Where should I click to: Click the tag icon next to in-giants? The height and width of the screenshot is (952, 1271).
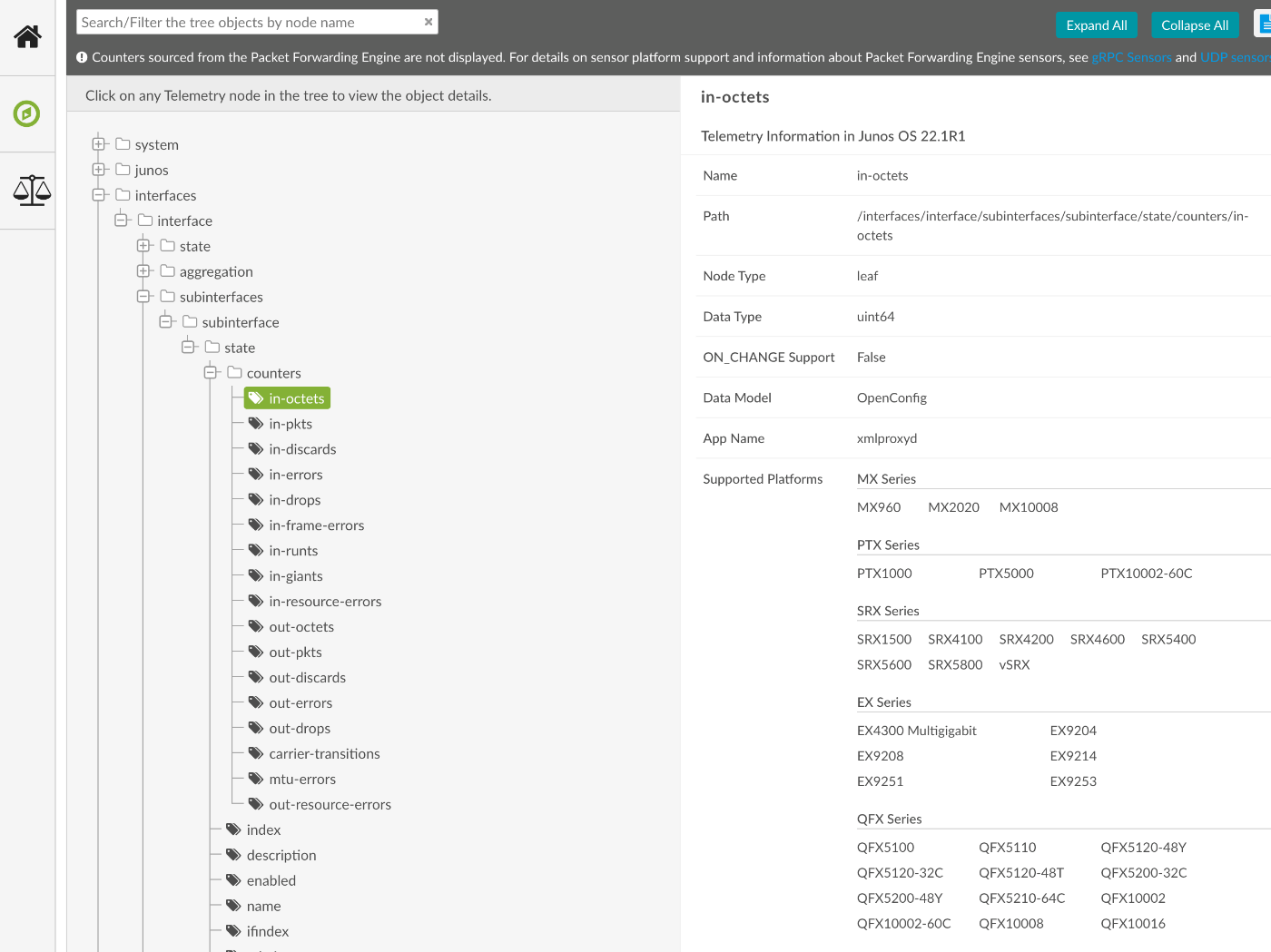(256, 576)
